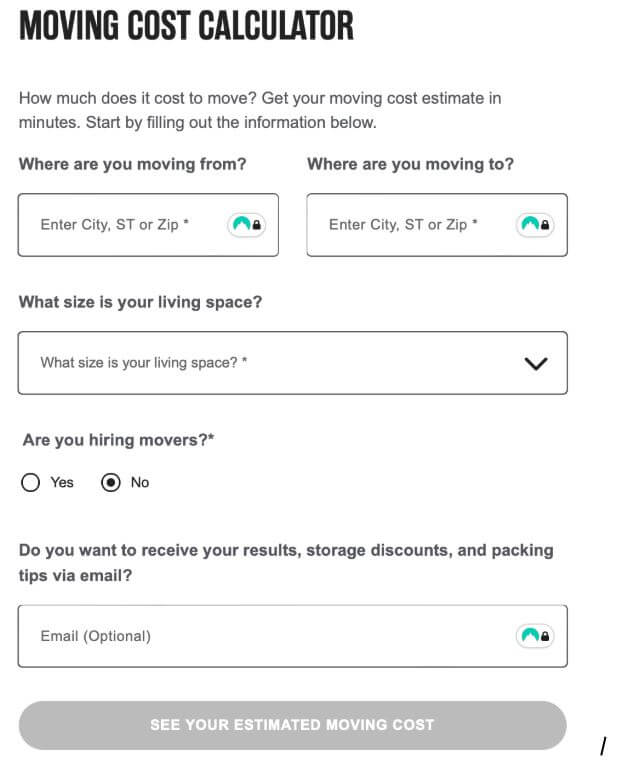Click the intro paragraph about moving cost estimate
Viewport: 620px width, 764px height.
(260, 110)
